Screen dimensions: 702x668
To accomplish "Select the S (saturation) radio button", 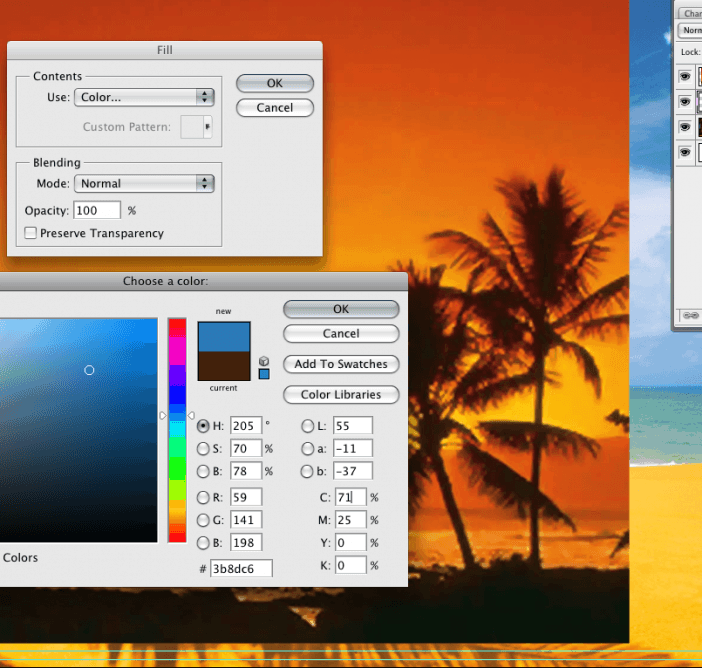I will tap(204, 449).
